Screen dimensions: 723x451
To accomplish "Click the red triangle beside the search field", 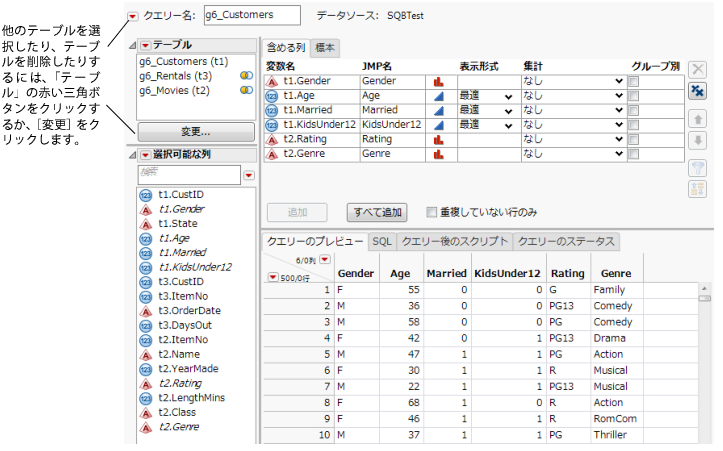I will [249, 175].
